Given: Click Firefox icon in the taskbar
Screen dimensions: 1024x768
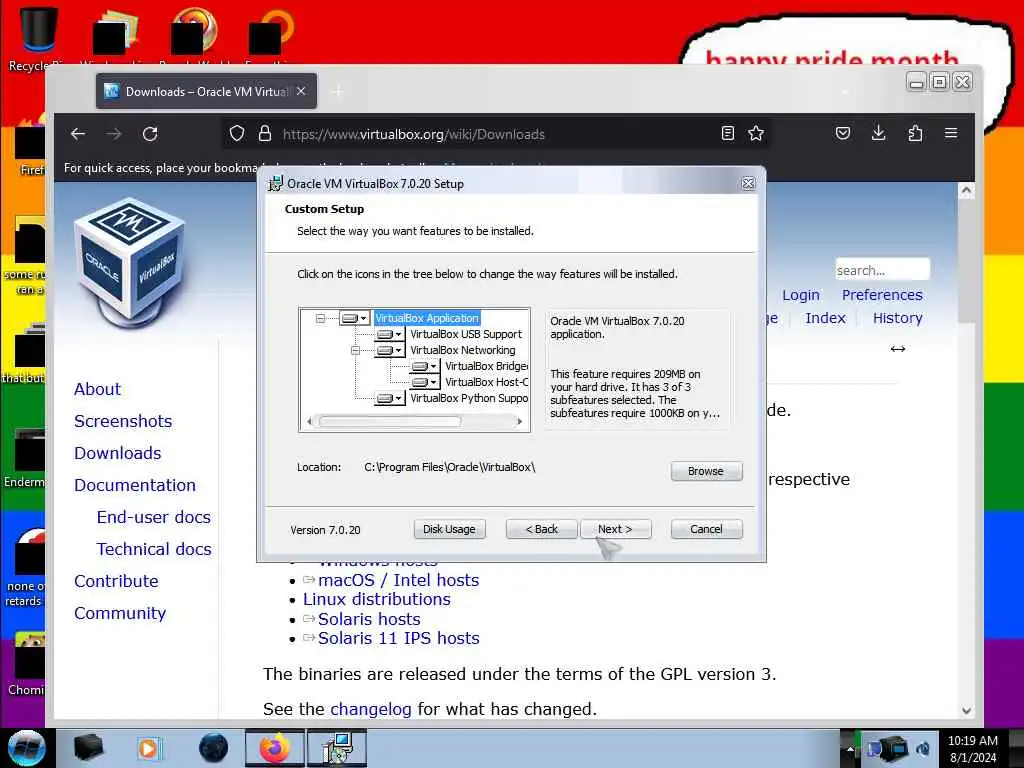Looking at the screenshot, I should coord(274,748).
